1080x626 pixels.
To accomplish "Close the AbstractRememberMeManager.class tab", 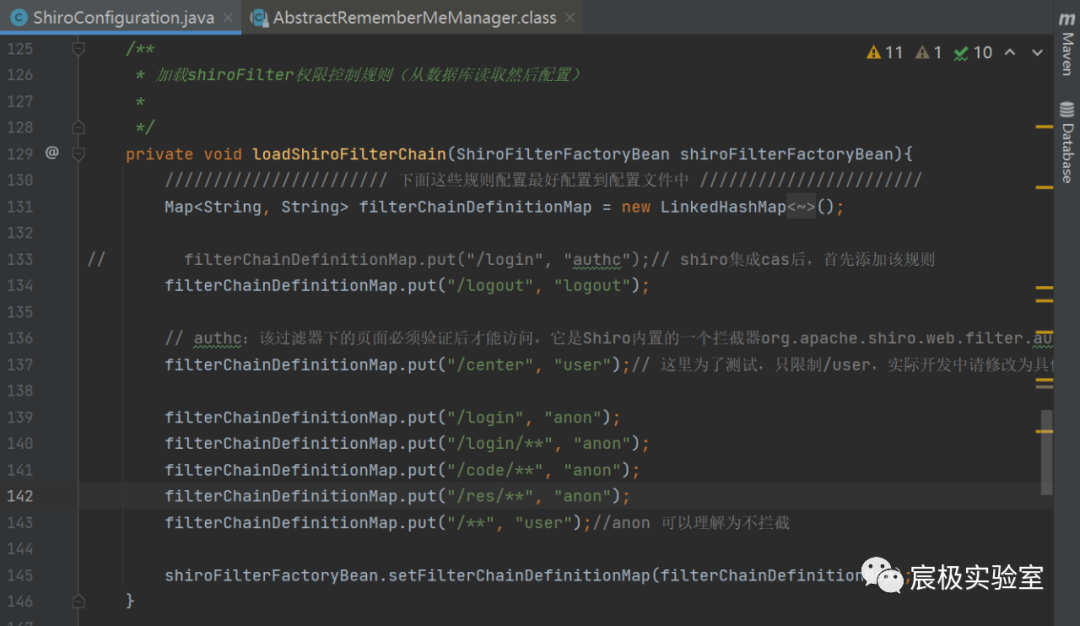I will click(571, 18).
